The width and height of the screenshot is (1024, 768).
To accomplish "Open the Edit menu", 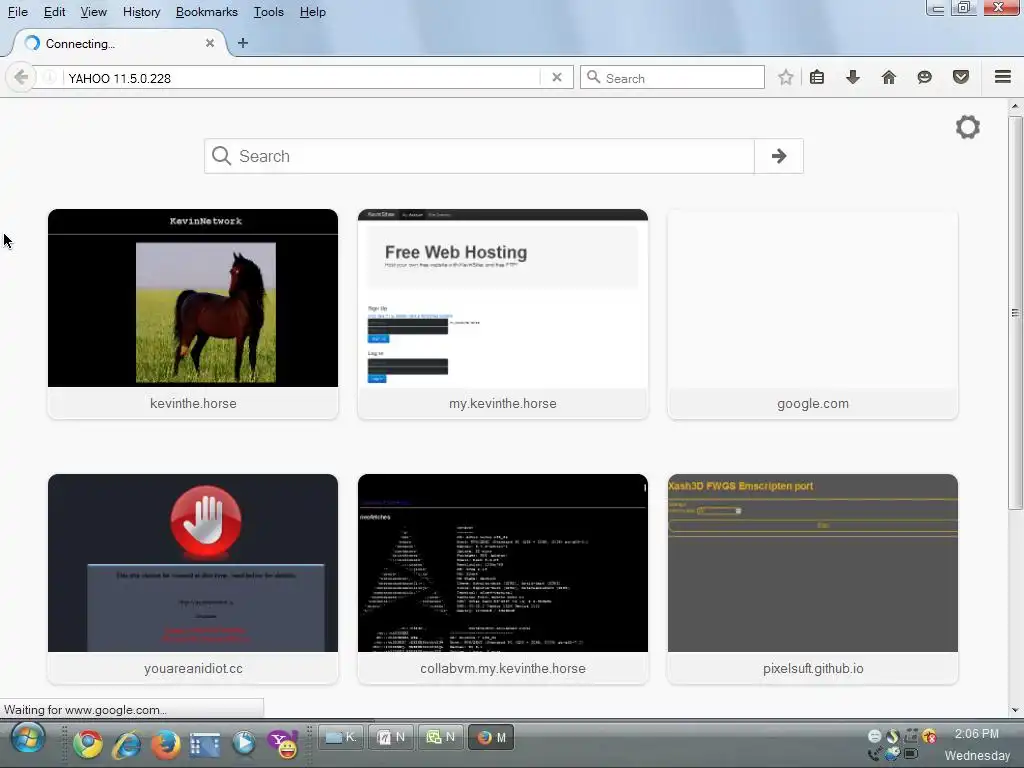I will tap(54, 12).
